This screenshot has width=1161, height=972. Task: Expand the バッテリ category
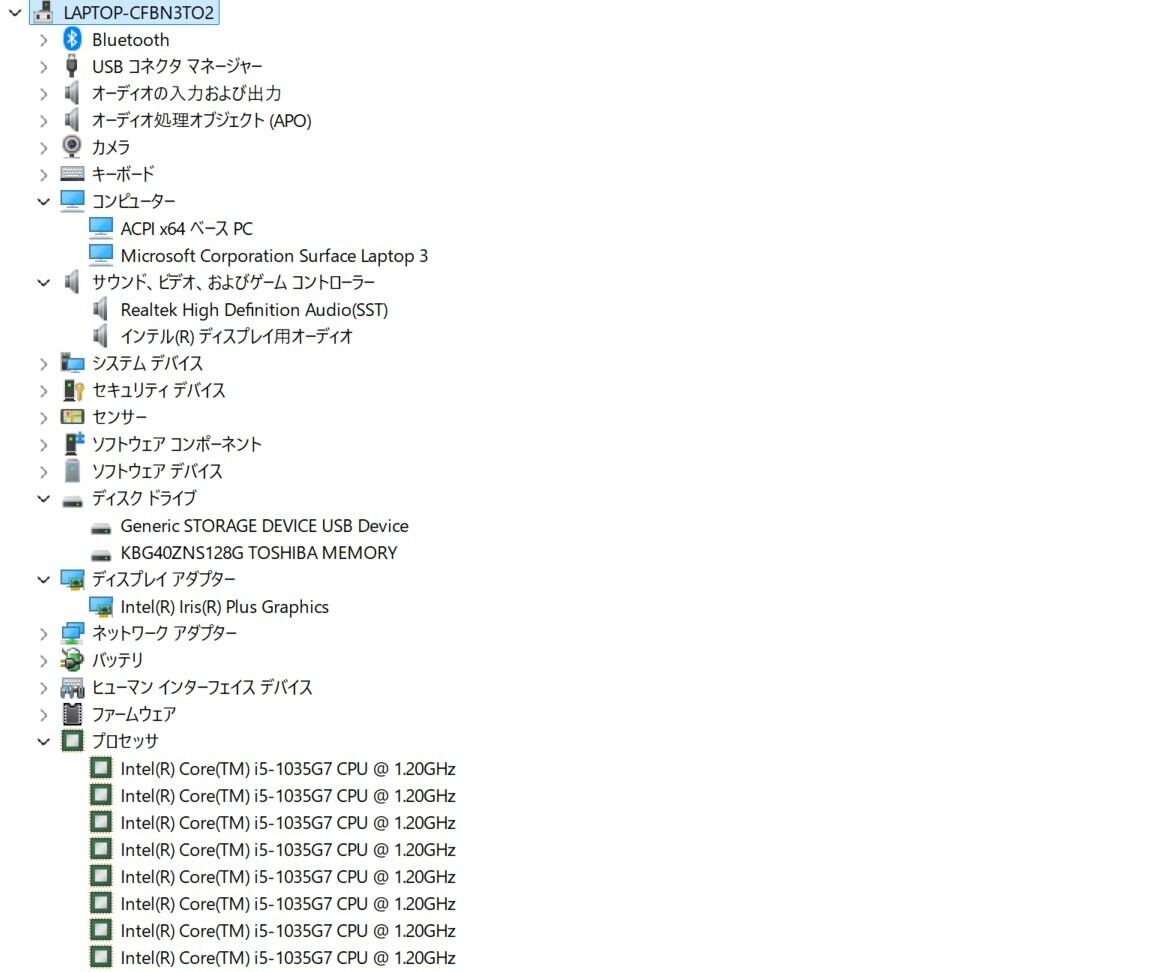click(x=44, y=661)
